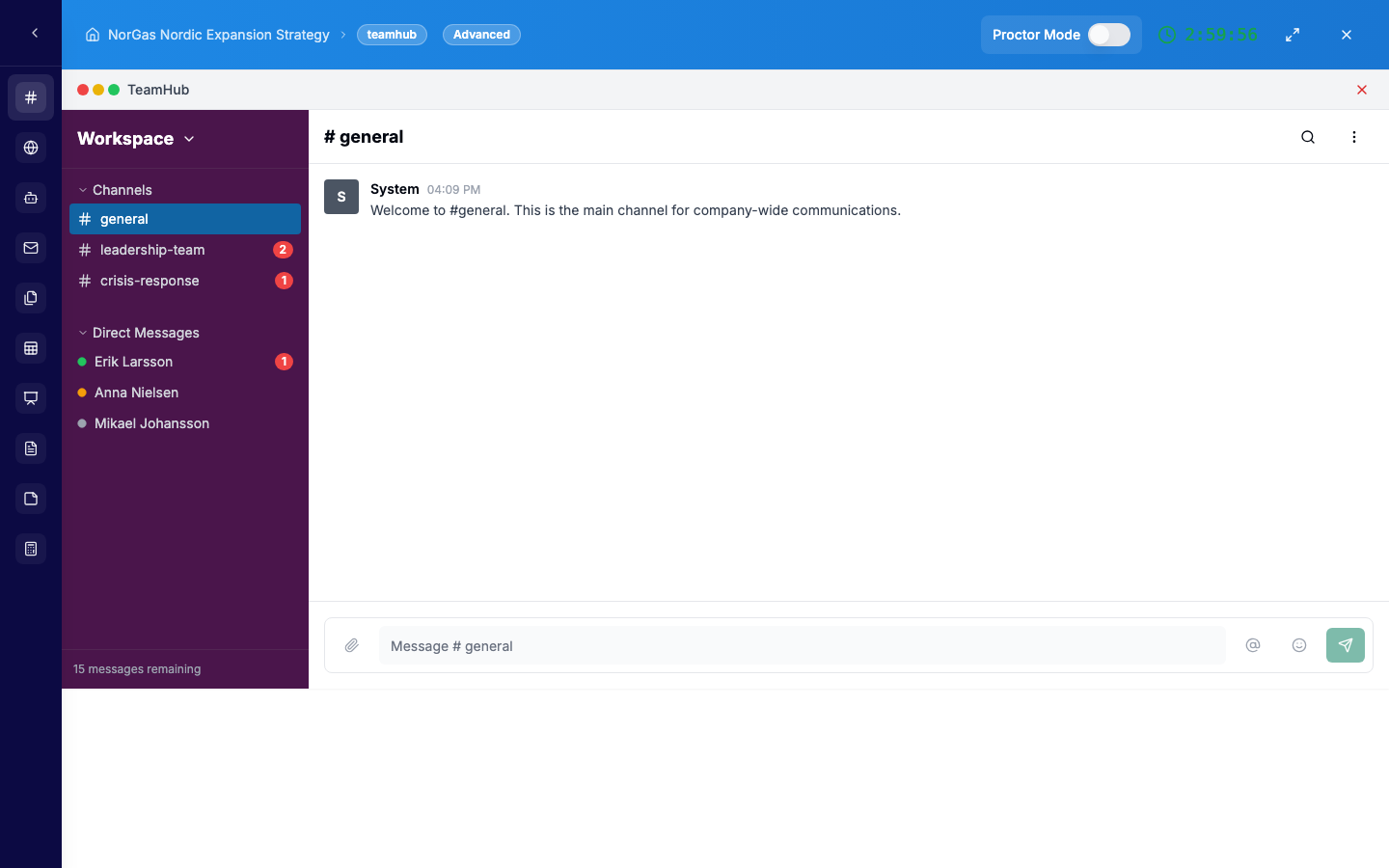Click the home icon in breadcrumb
1389x868 pixels.
[x=93, y=35]
